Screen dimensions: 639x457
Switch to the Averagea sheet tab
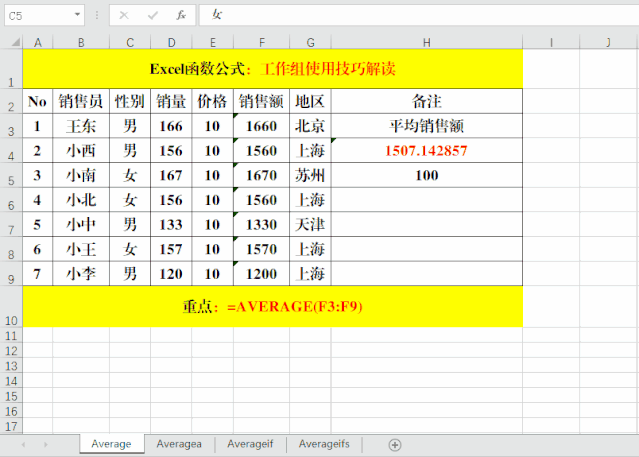tap(179, 444)
